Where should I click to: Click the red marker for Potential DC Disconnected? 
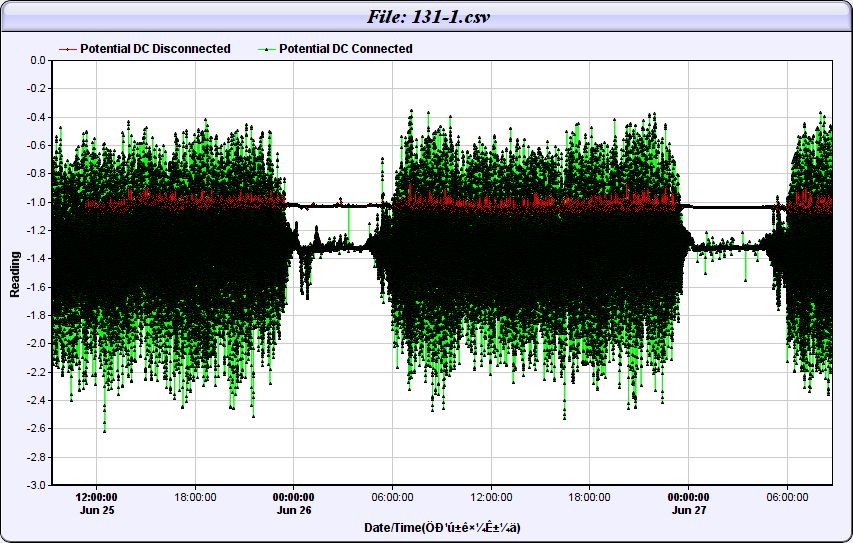[x=68, y=49]
